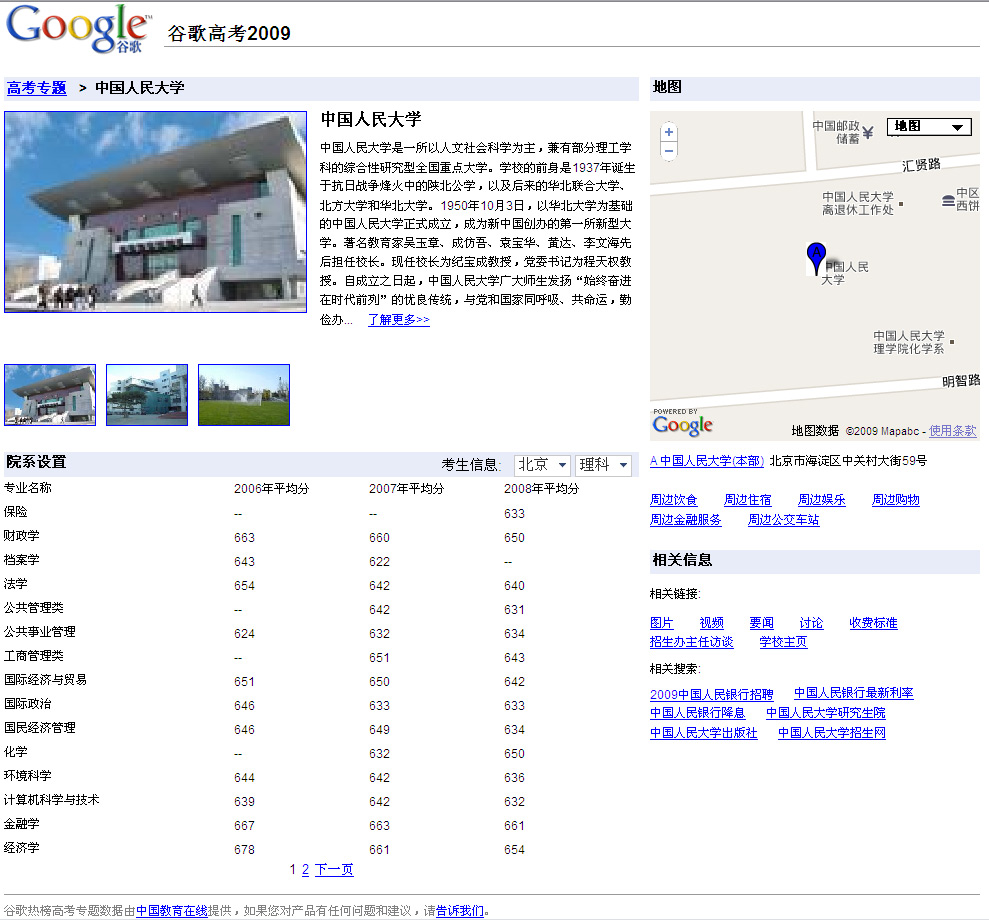
Task: Select the third thumbnail with green lawn
Action: coord(244,395)
